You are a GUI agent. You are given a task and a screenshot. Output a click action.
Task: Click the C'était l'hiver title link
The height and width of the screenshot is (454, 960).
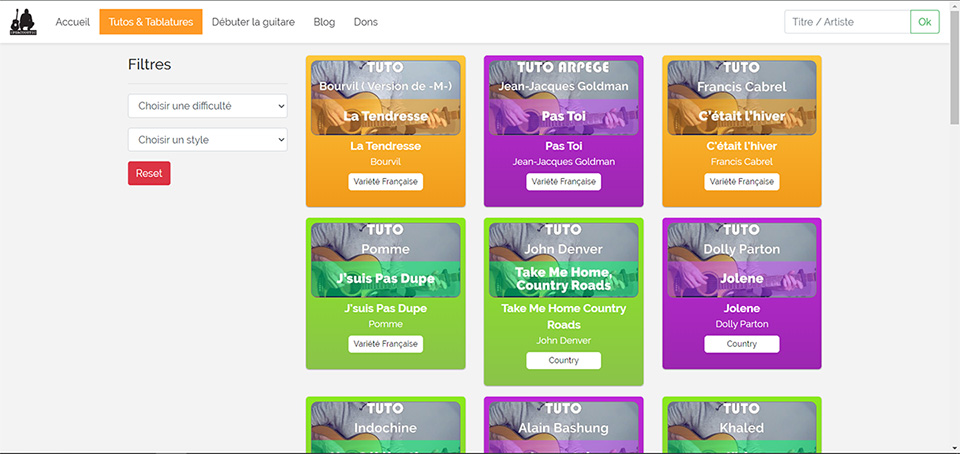point(741,146)
